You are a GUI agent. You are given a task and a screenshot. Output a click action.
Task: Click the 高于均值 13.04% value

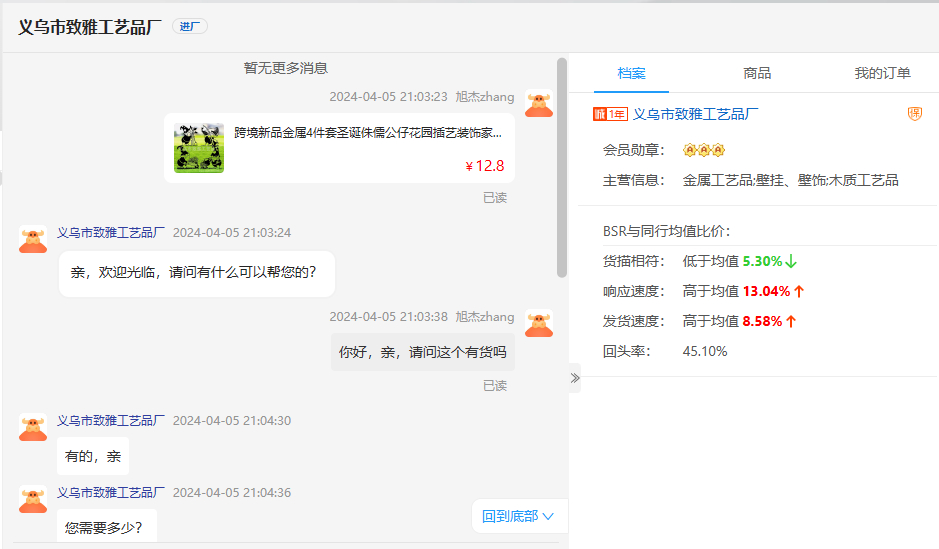coord(737,291)
